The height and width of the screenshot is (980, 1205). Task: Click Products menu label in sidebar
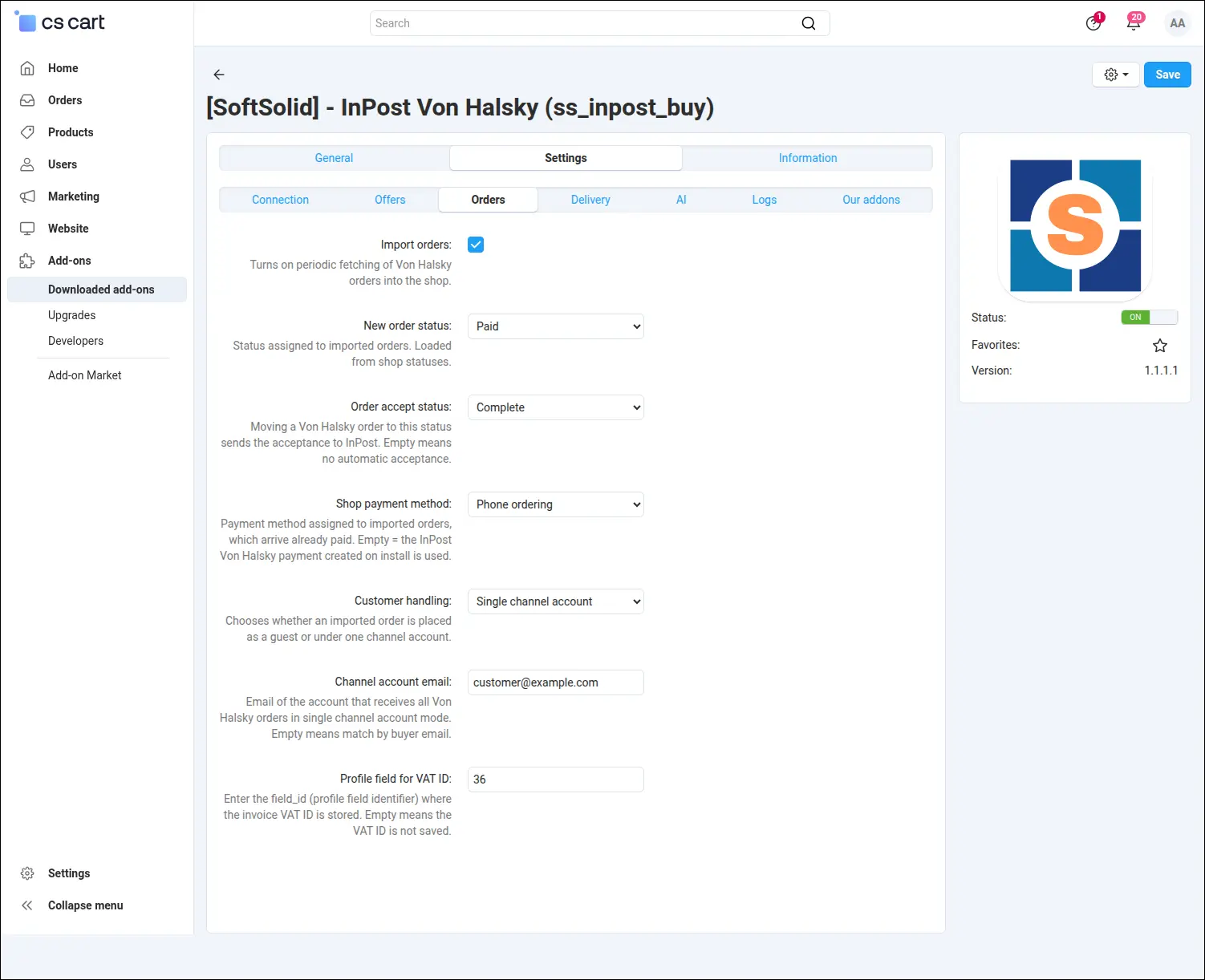[71, 132]
